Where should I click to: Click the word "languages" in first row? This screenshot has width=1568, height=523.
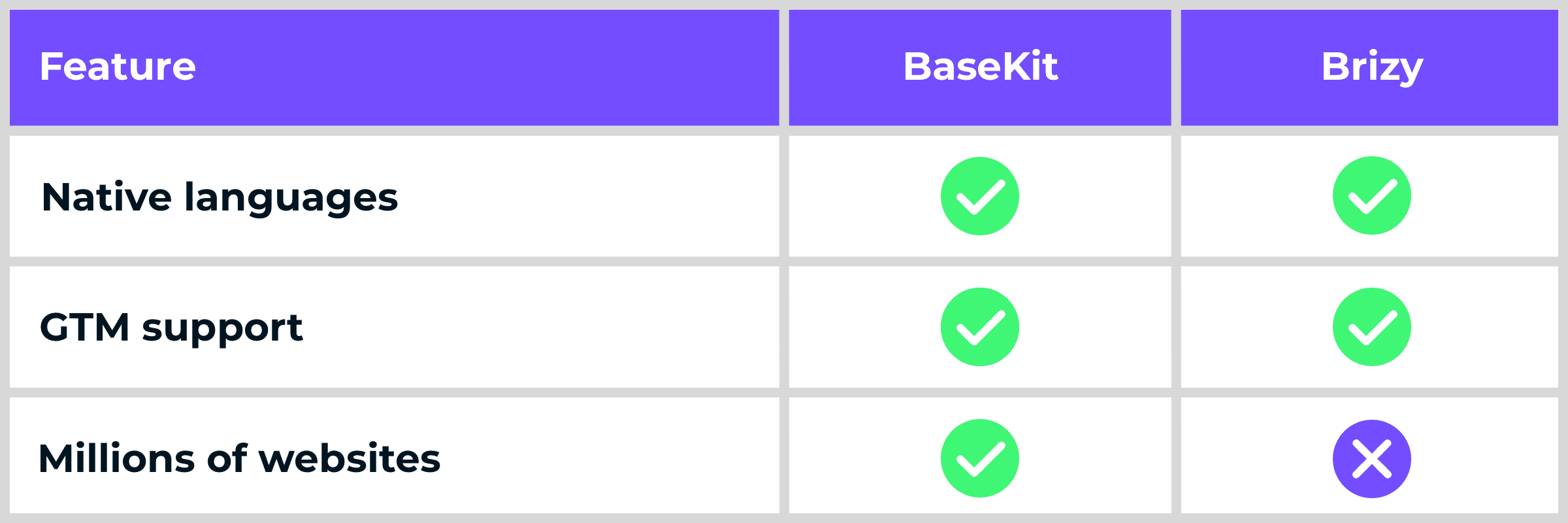coord(291,199)
